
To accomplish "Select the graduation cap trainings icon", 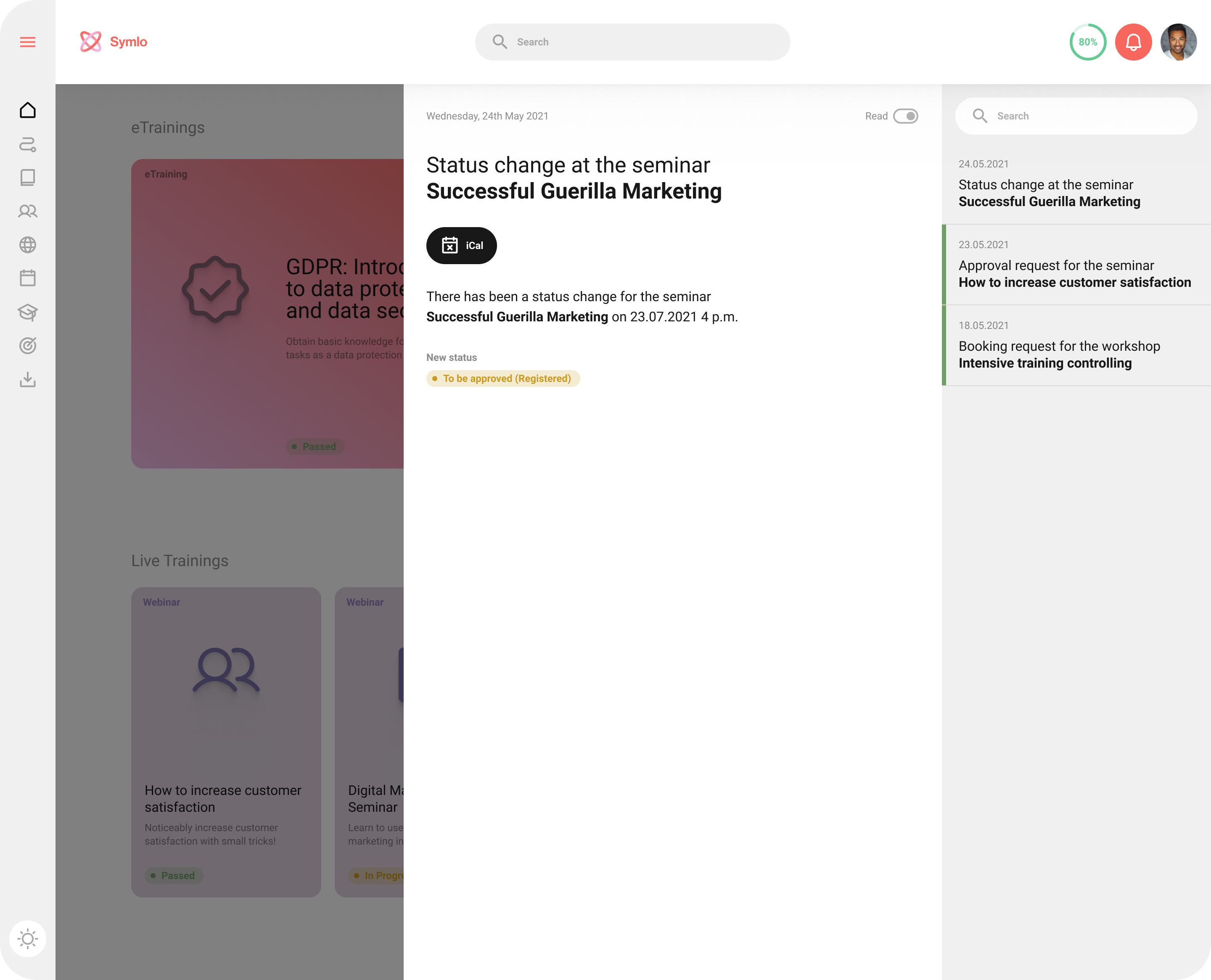I will coord(28,312).
